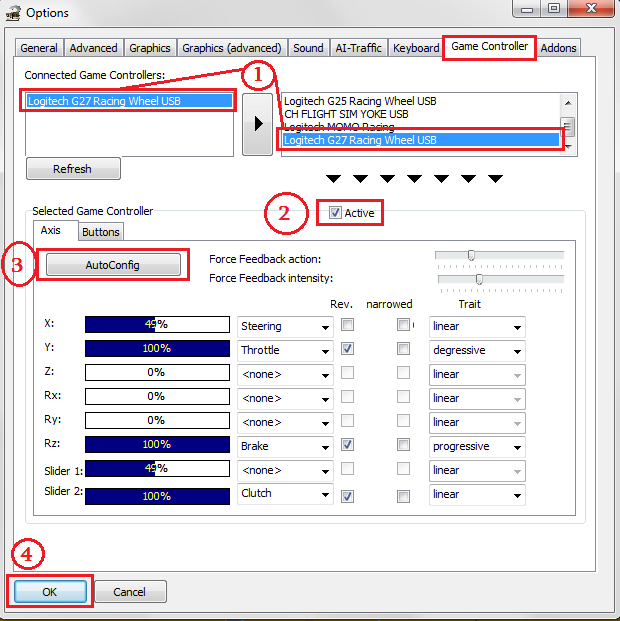Screen dimensions: 620x621
Task: Enable narrowed checkbox for Rz Brake axis
Action: (x=403, y=445)
